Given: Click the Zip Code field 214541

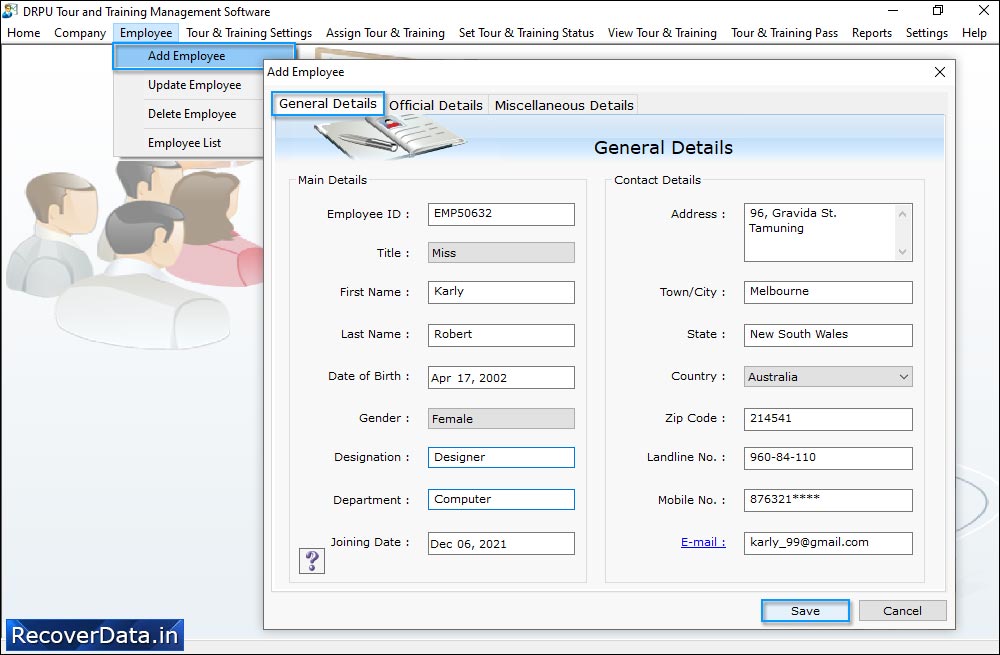Looking at the screenshot, I should [x=828, y=419].
